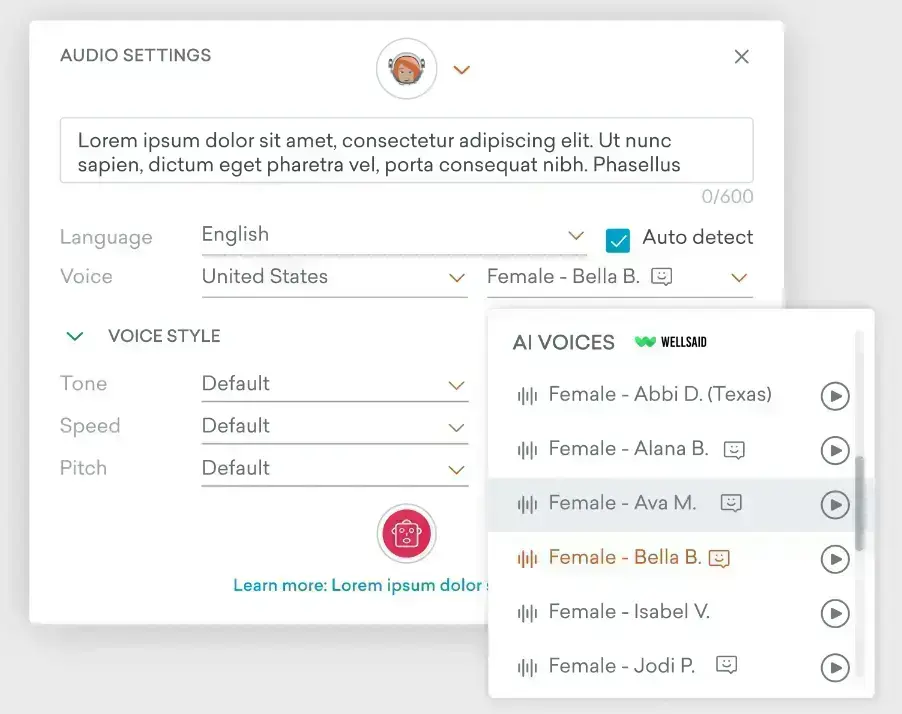The image size is (902, 714).
Task: Click the orange emotion icon beside Bella B. in list
Action: 719,558
